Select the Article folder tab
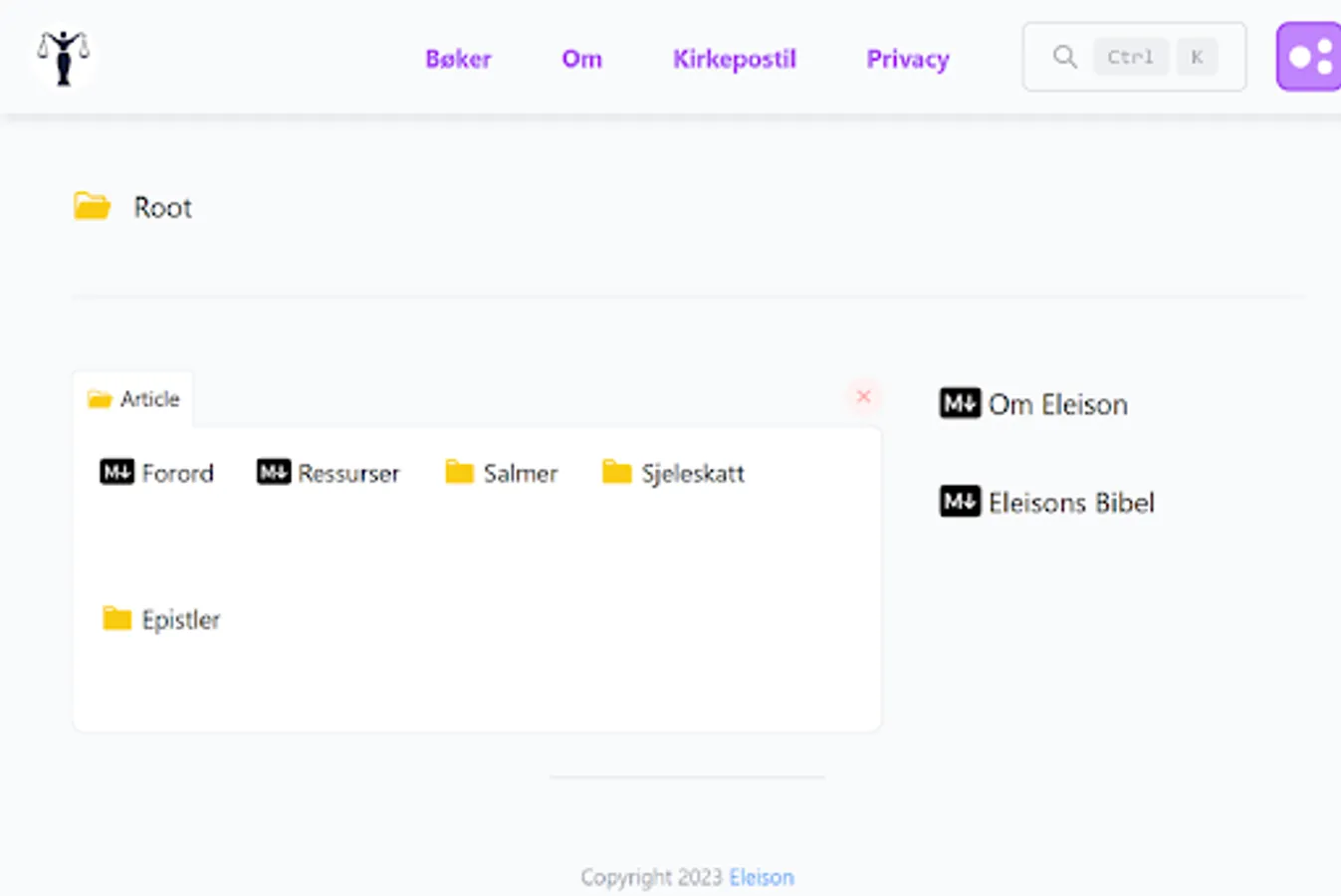This screenshot has height=896, width=1341. tap(133, 399)
